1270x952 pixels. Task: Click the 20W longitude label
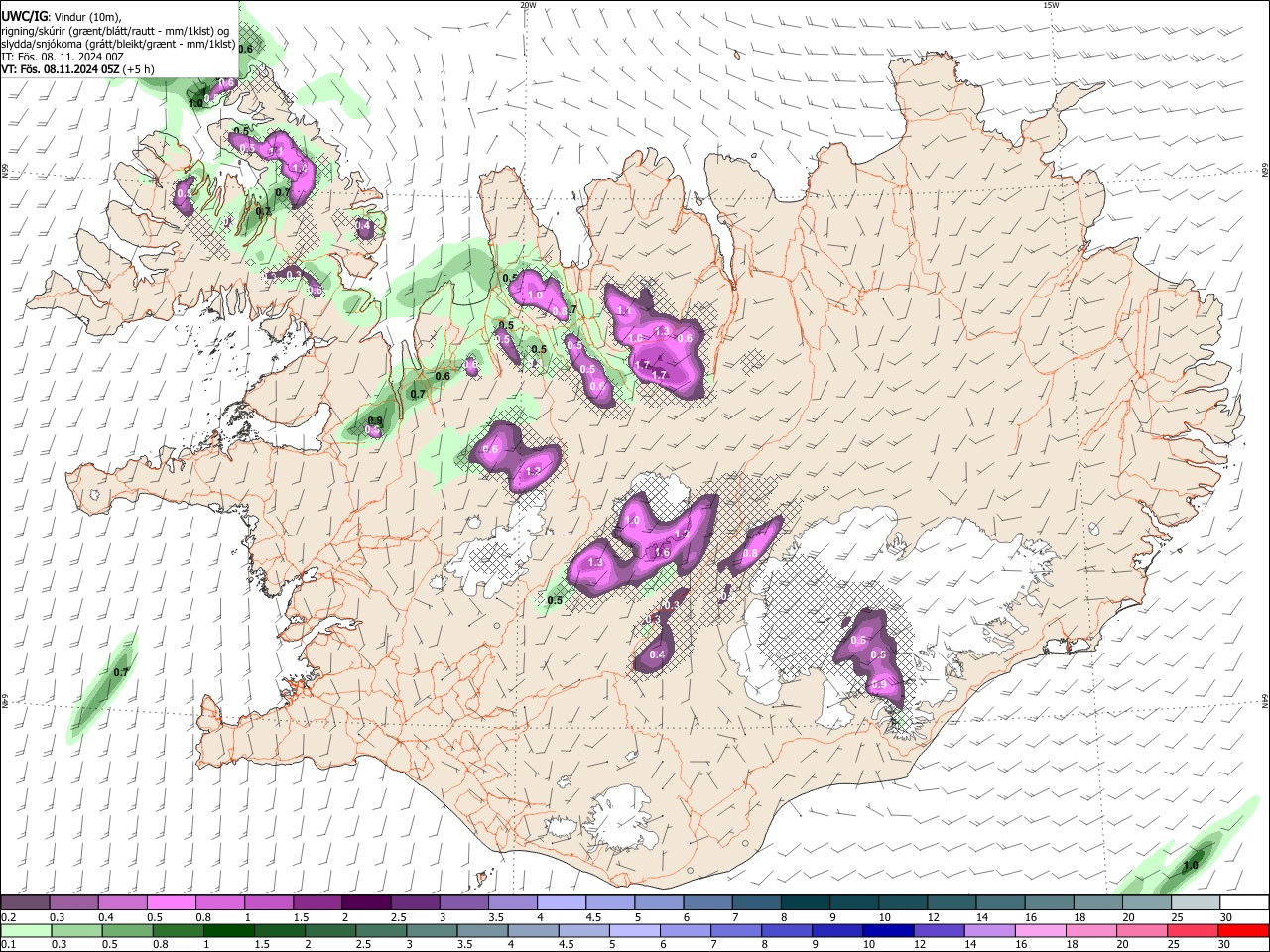point(528,5)
